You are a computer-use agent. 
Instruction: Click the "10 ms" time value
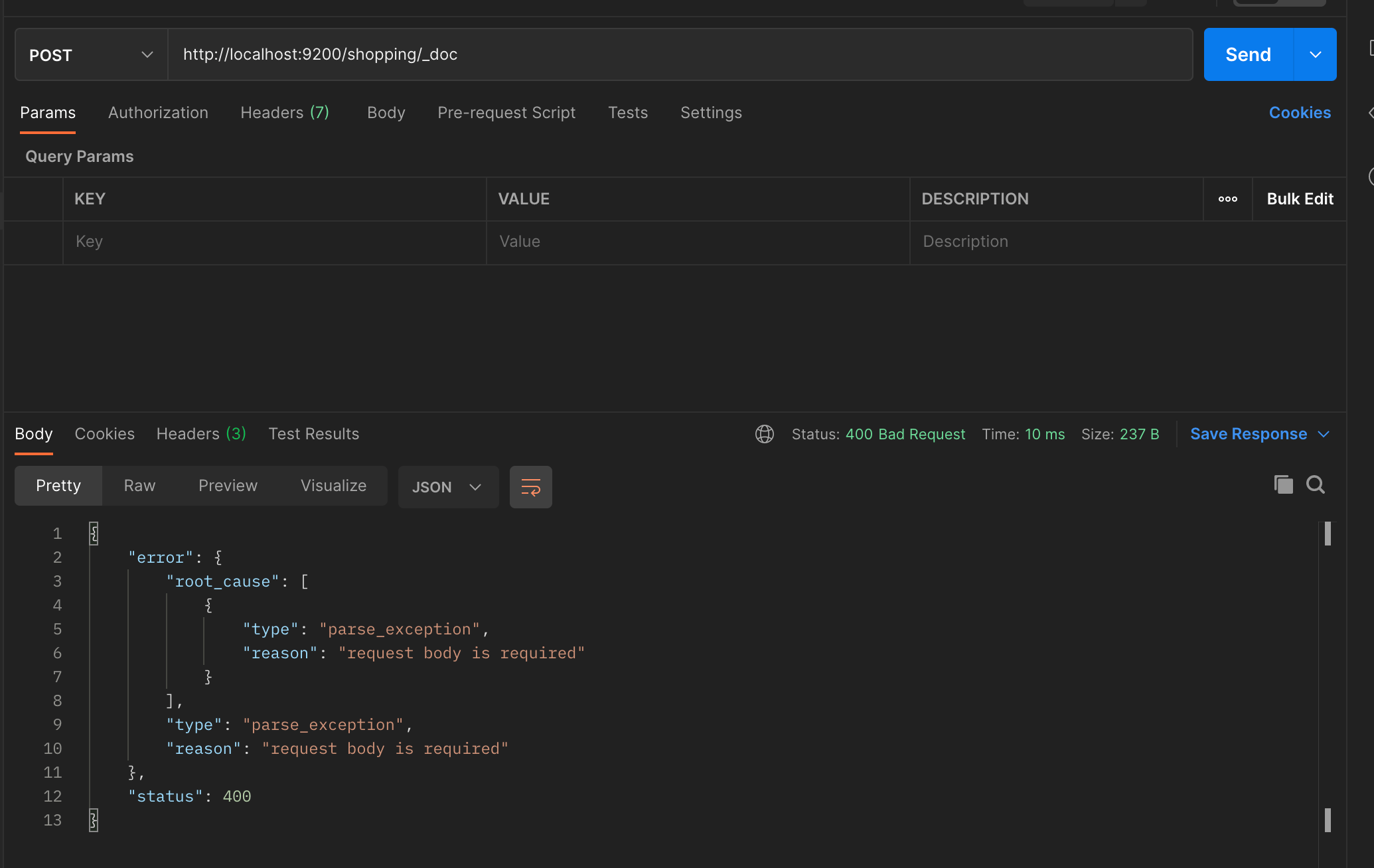pos(1045,434)
